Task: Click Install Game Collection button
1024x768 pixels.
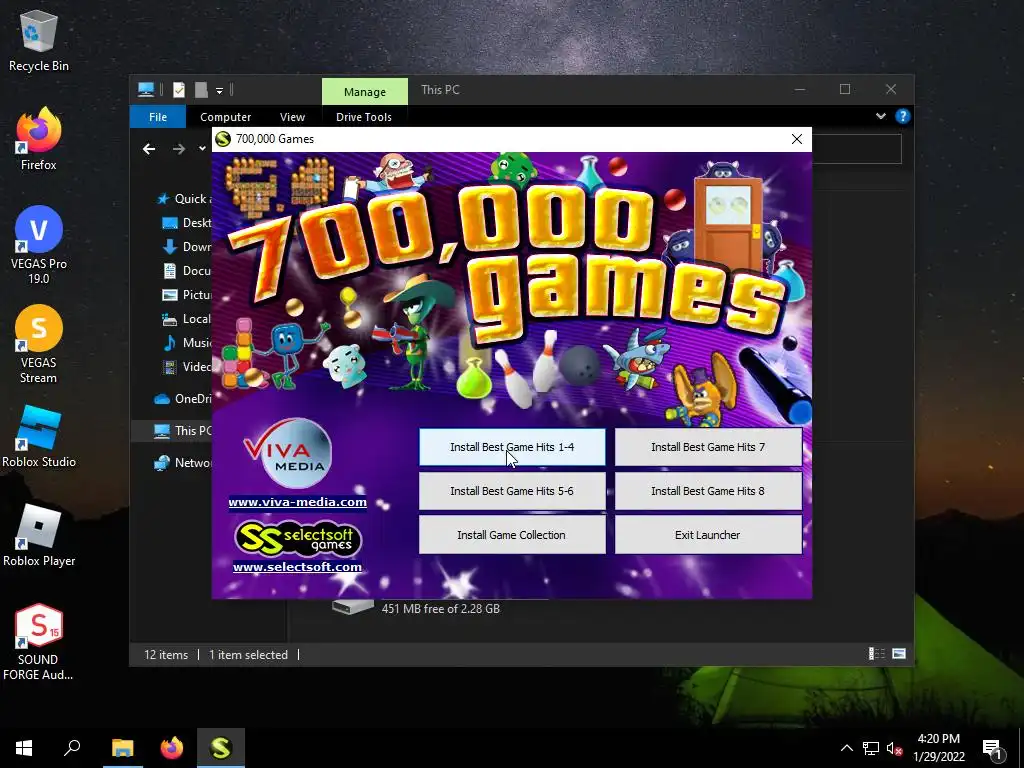Action: click(512, 535)
